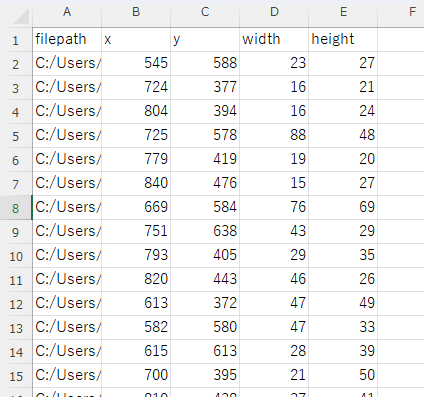This screenshot has height=397, width=424.
Task: Select filepath cell in row 8
Action: pyautogui.click(x=67, y=208)
